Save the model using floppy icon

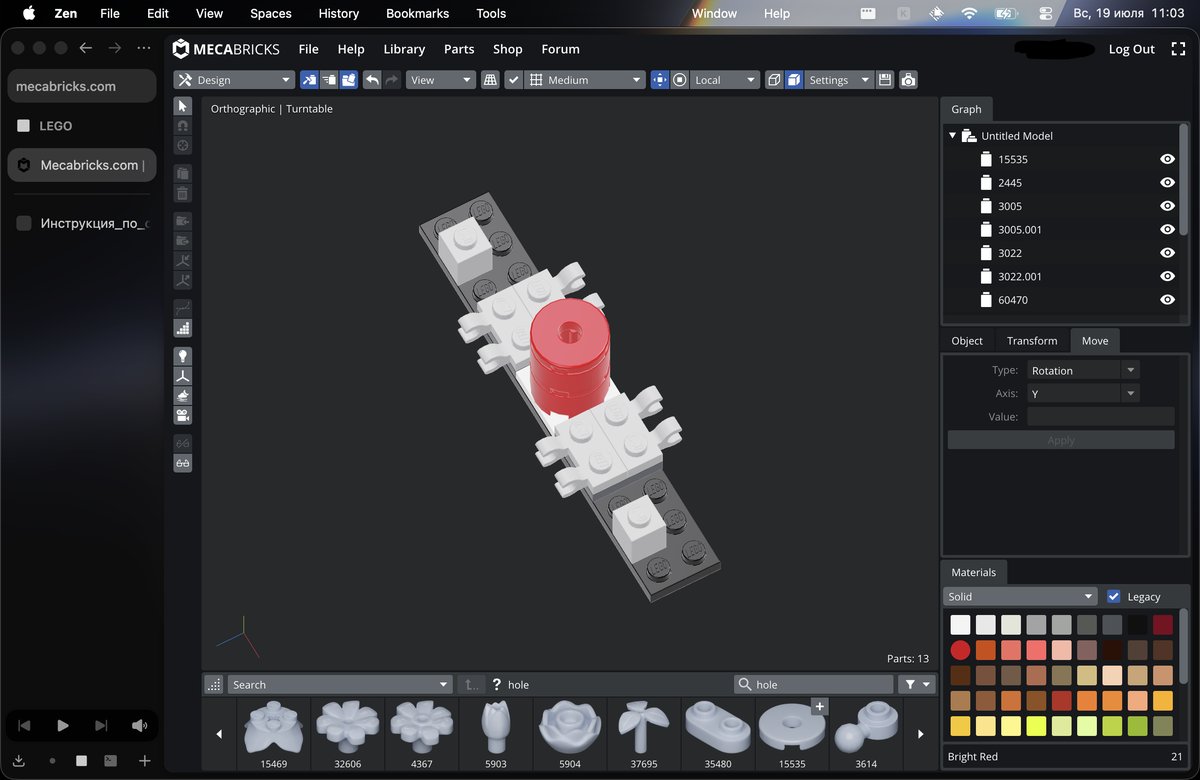[885, 80]
